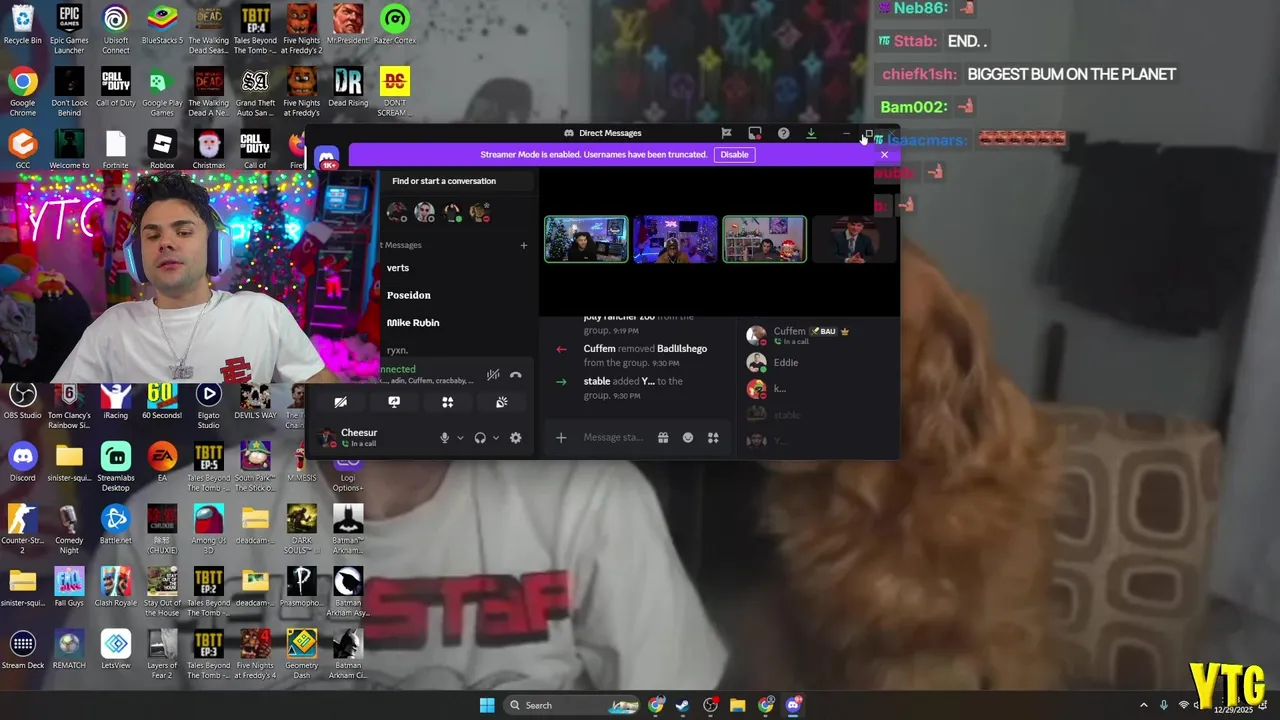1280x720 pixels.
Task: Open Discord voice activities launcher
Action: tap(448, 402)
